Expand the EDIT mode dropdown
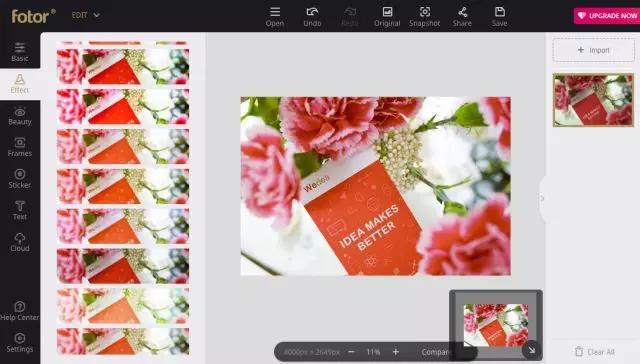Viewport: 640px width, 364px height. pyautogui.click(x=86, y=15)
